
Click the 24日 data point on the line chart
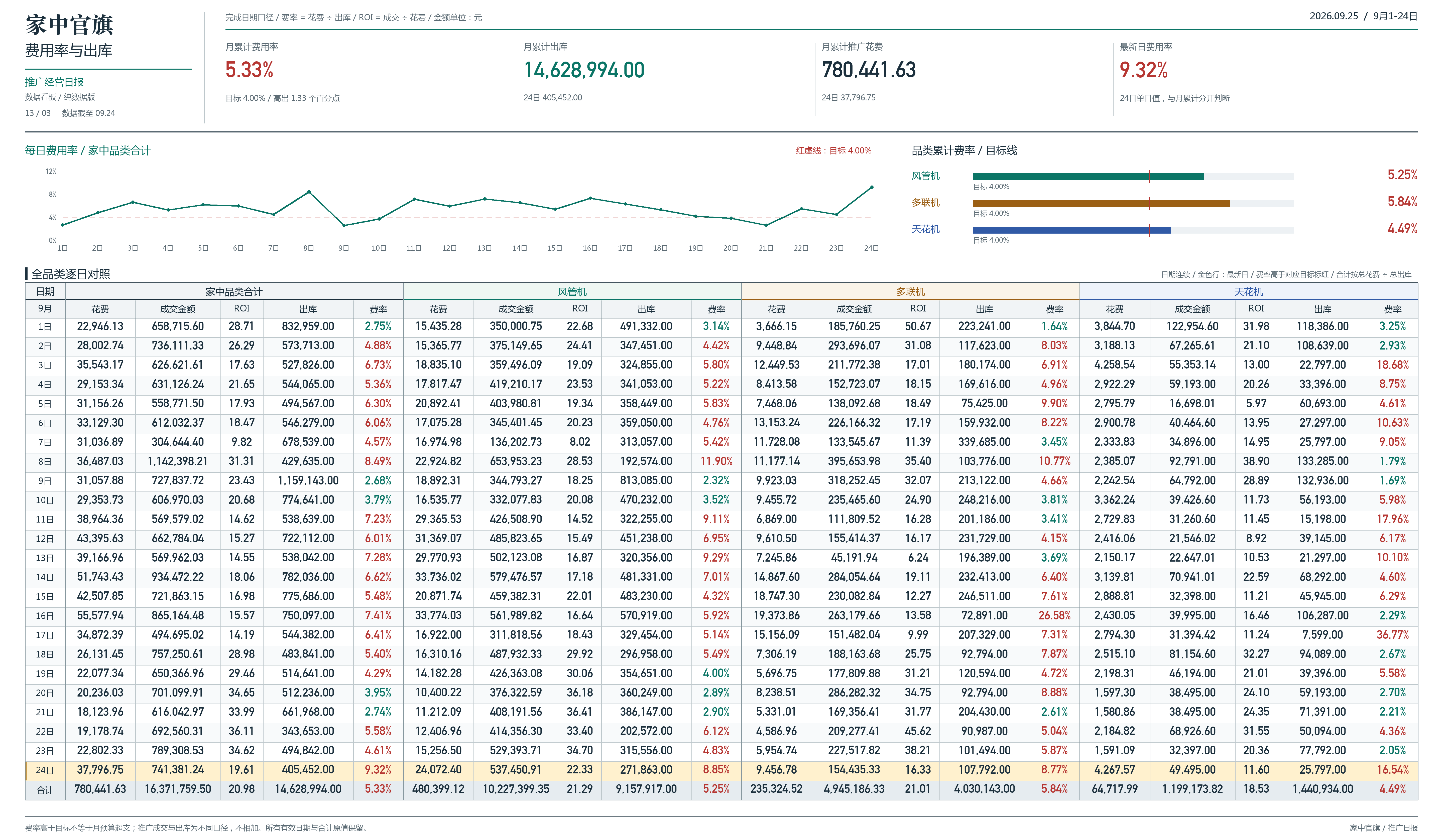click(872, 187)
